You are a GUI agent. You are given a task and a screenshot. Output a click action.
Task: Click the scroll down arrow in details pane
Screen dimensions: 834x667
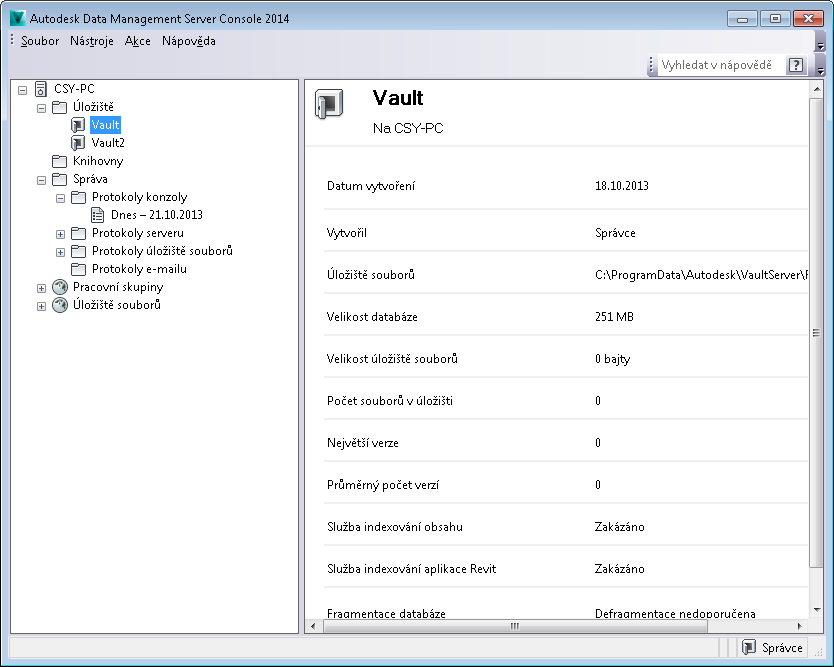pyautogui.click(x=816, y=610)
